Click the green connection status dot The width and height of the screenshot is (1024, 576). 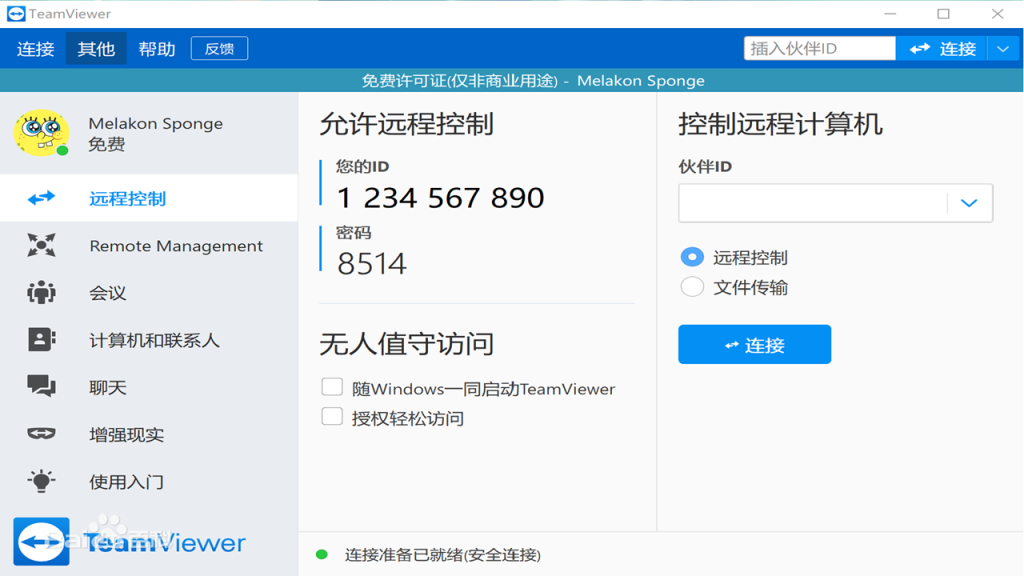tap(321, 555)
